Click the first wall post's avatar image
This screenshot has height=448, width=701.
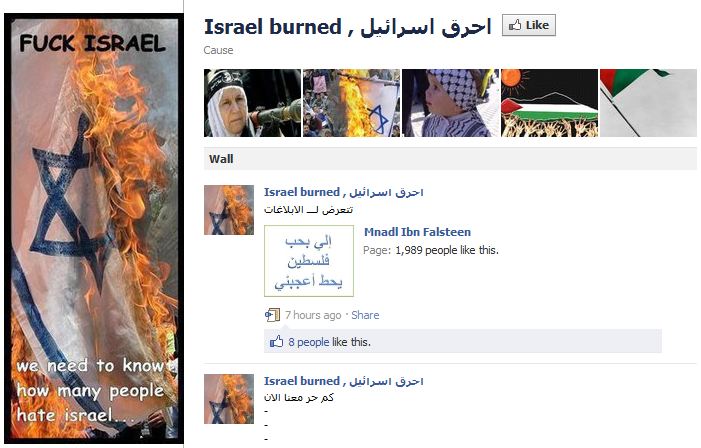coord(229,210)
